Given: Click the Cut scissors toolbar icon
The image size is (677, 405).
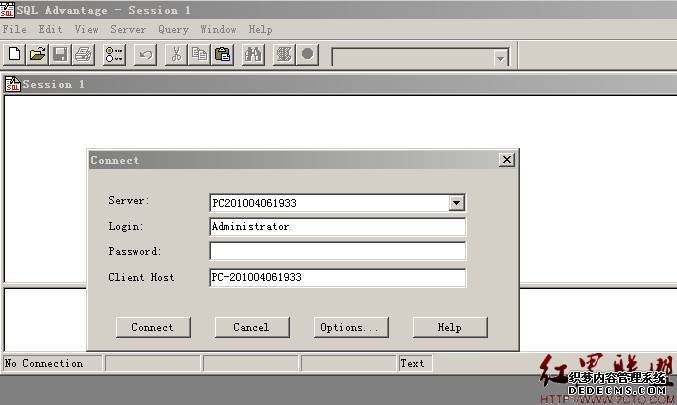Looking at the screenshot, I should pyautogui.click(x=176, y=55).
